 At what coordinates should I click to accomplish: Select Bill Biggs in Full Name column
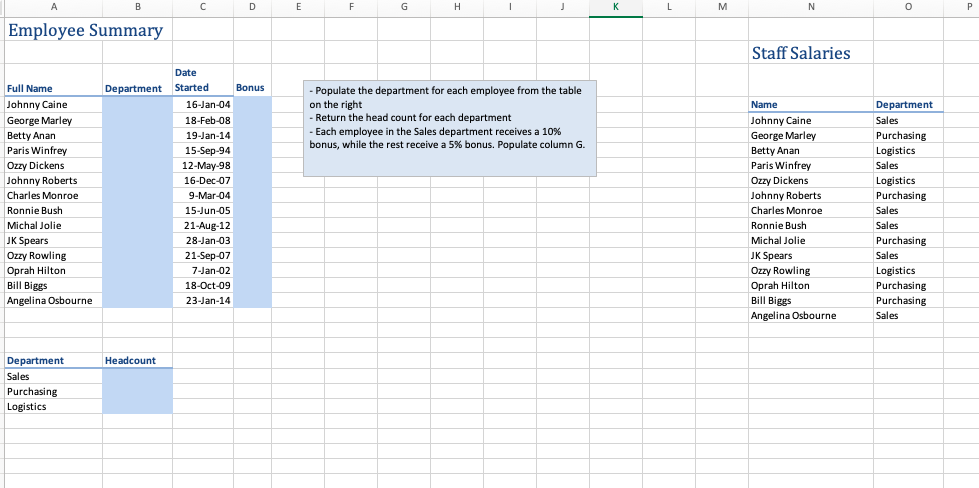pos(54,285)
